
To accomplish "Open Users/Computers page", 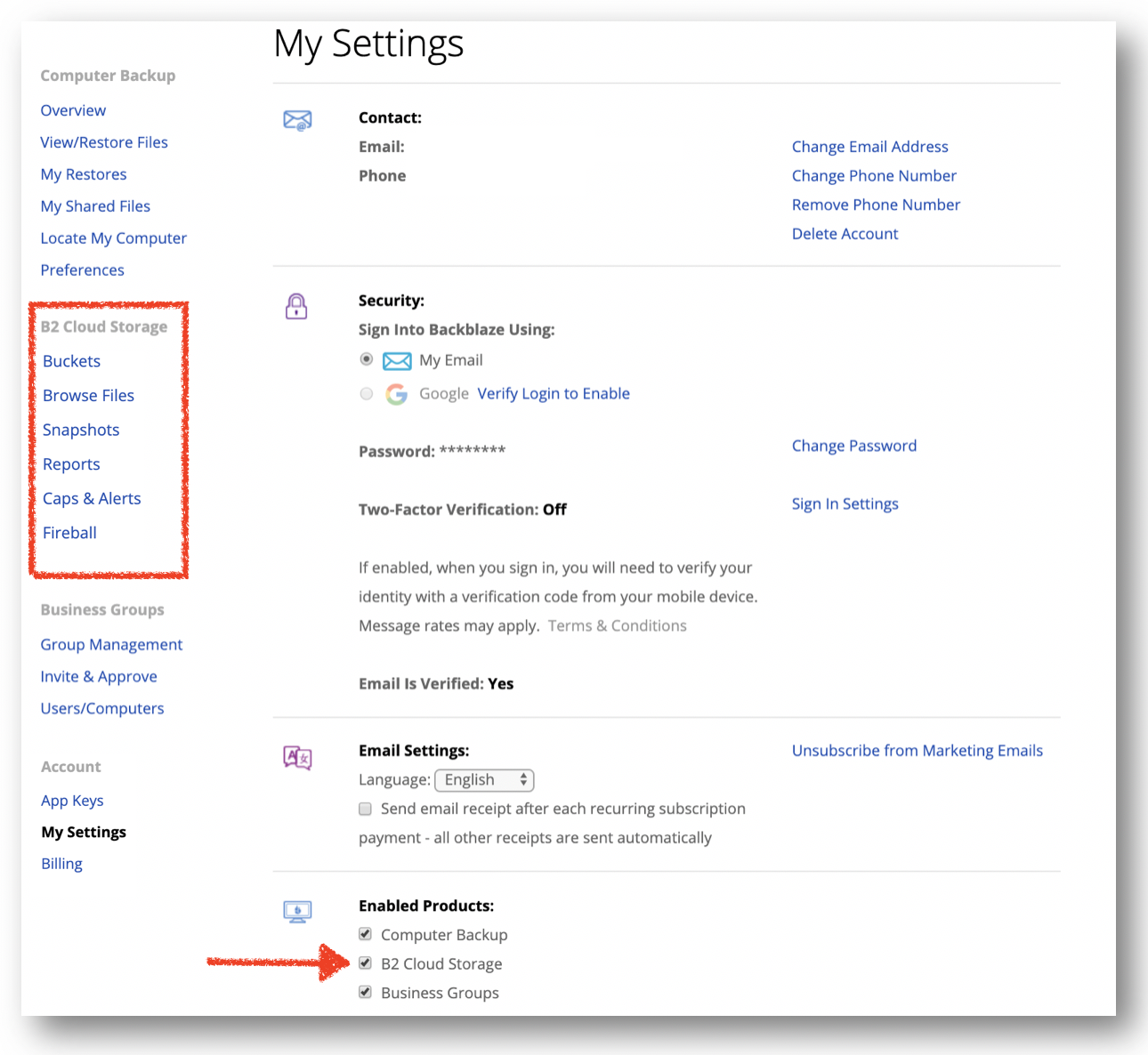I will coord(102,709).
